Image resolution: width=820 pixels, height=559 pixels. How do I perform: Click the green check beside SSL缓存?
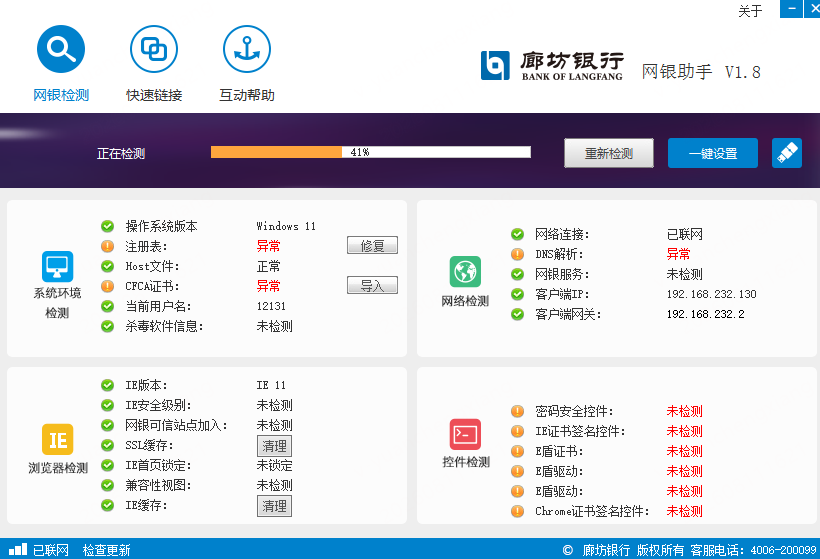pos(107,445)
